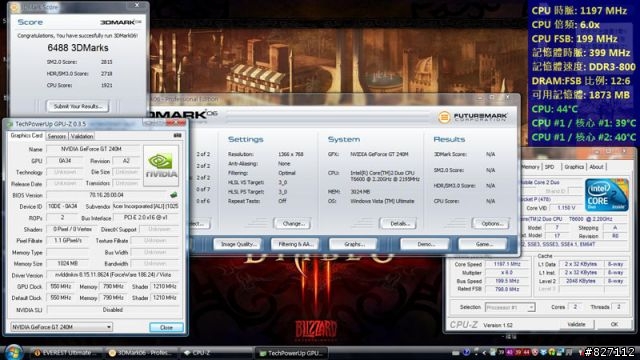This screenshot has width=640, height=360.
Task: Click Change... button under Settings
Action: (293, 223)
